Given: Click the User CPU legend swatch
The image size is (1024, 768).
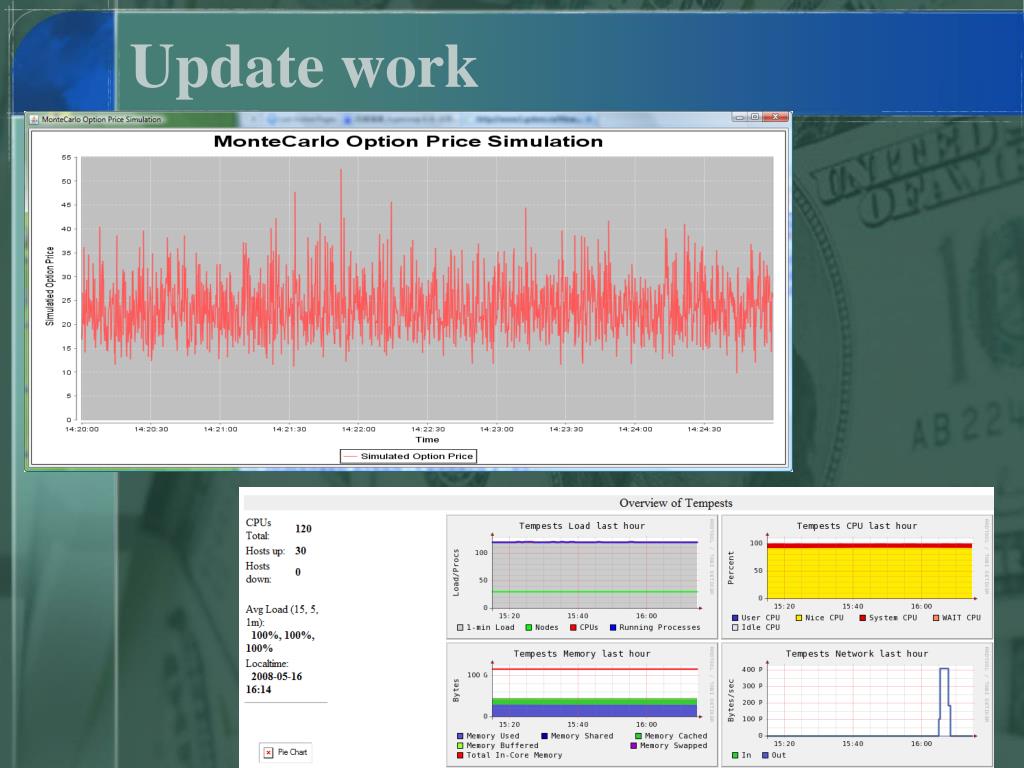Looking at the screenshot, I should click(735, 618).
